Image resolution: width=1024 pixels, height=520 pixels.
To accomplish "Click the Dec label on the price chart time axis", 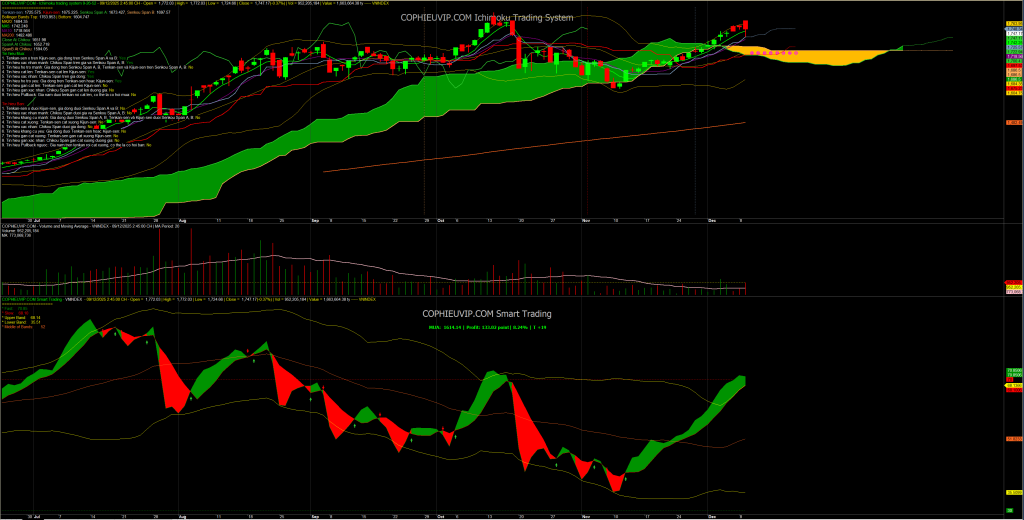I will point(712,216).
